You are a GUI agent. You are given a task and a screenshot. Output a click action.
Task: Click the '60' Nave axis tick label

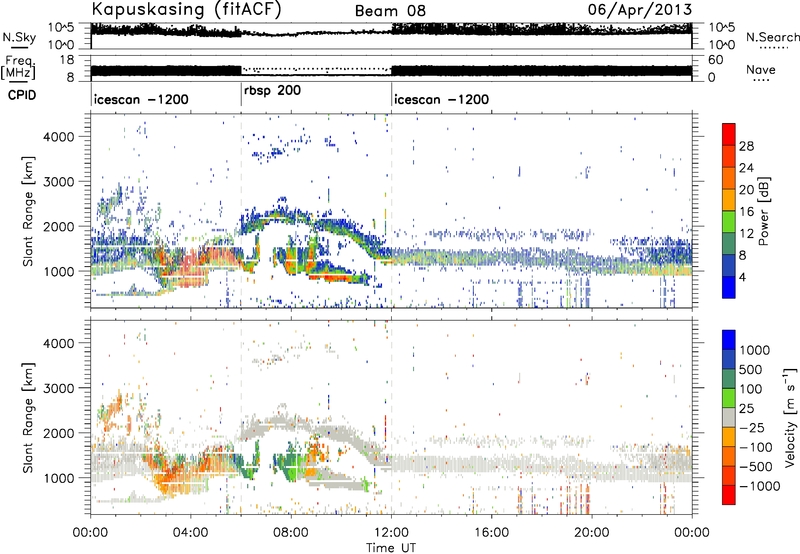tap(715, 60)
